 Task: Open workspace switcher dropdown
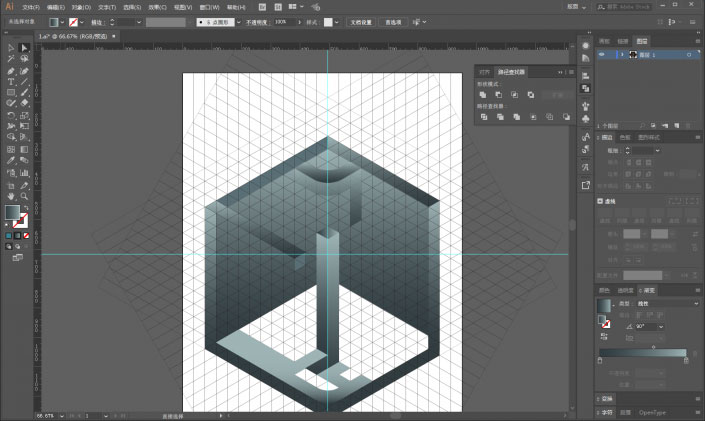[576, 7]
